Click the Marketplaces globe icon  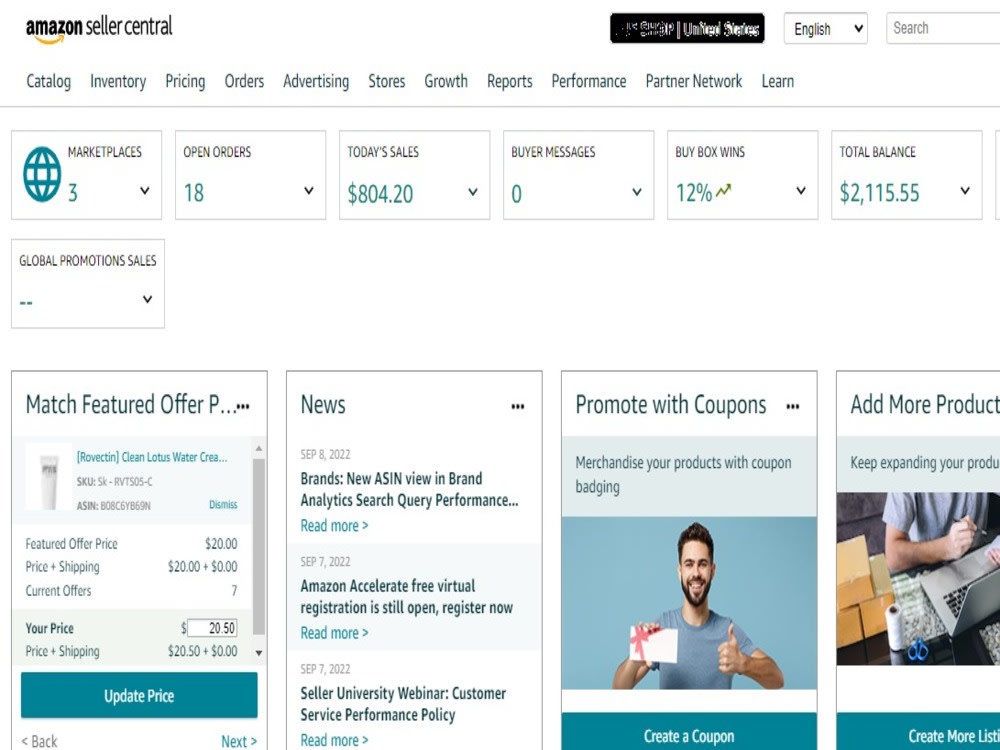click(x=42, y=174)
